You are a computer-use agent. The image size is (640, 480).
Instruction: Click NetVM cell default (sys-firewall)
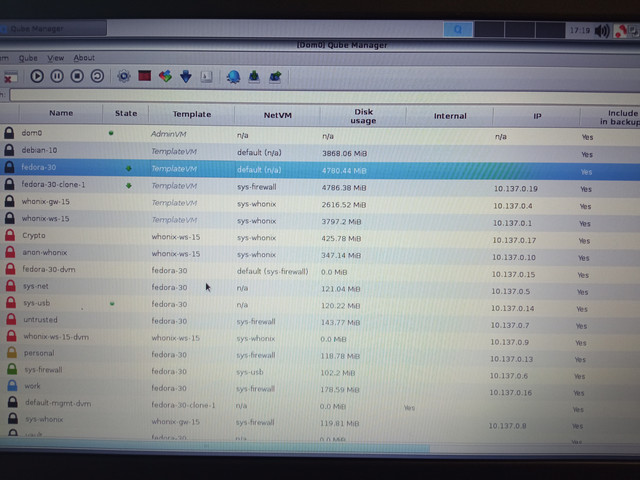[272, 271]
